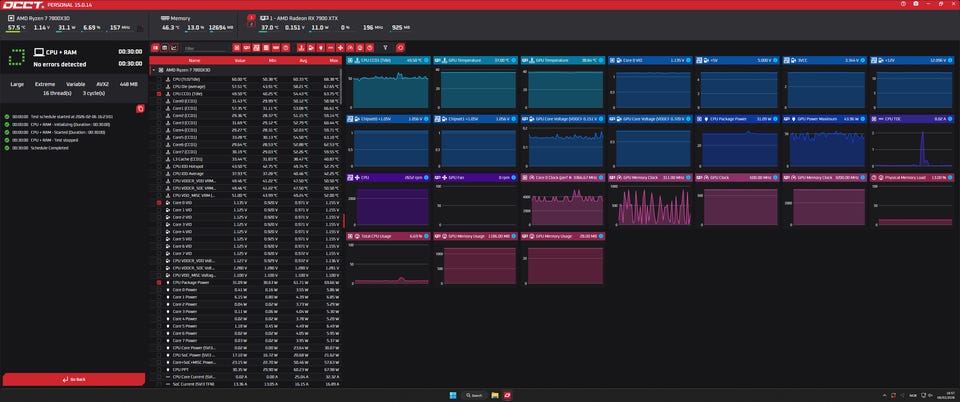Image resolution: width=960 pixels, height=402 pixels.
Task: Uncheck the Core 0 VID checkbox
Action: pyautogui.click(x=159, y=203)
